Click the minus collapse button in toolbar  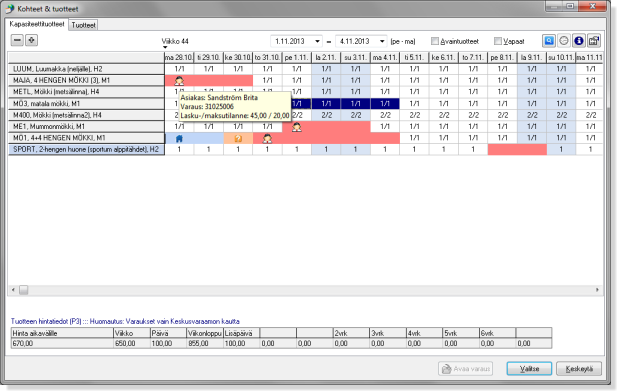click(17, 40)
